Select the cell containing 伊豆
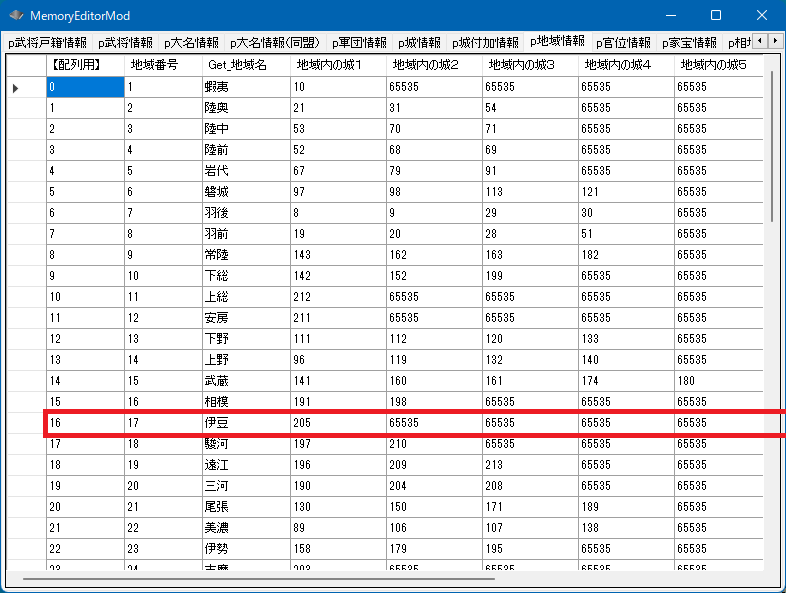Viewport: 786px width, 593px height. 245,423
